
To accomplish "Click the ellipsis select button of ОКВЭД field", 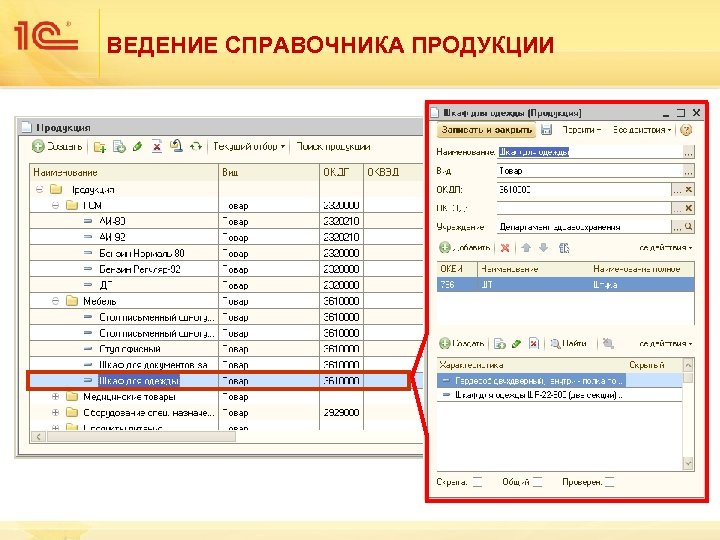I will 677,208.
